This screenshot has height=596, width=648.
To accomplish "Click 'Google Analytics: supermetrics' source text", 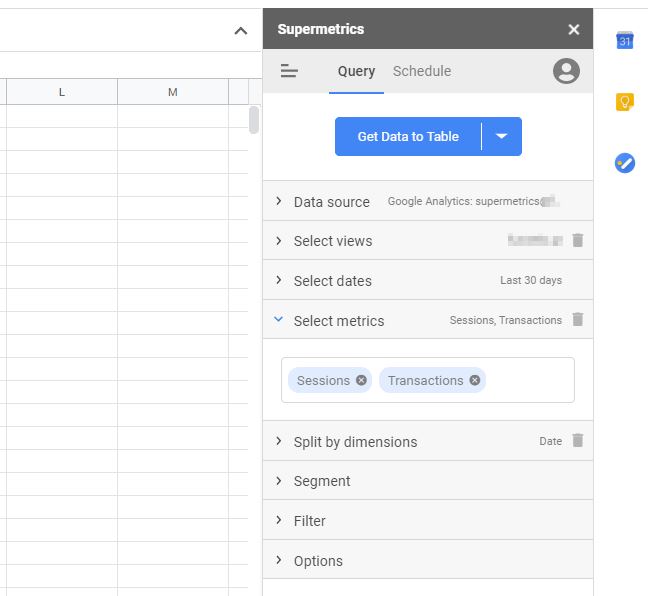I will tap(463, 201).
